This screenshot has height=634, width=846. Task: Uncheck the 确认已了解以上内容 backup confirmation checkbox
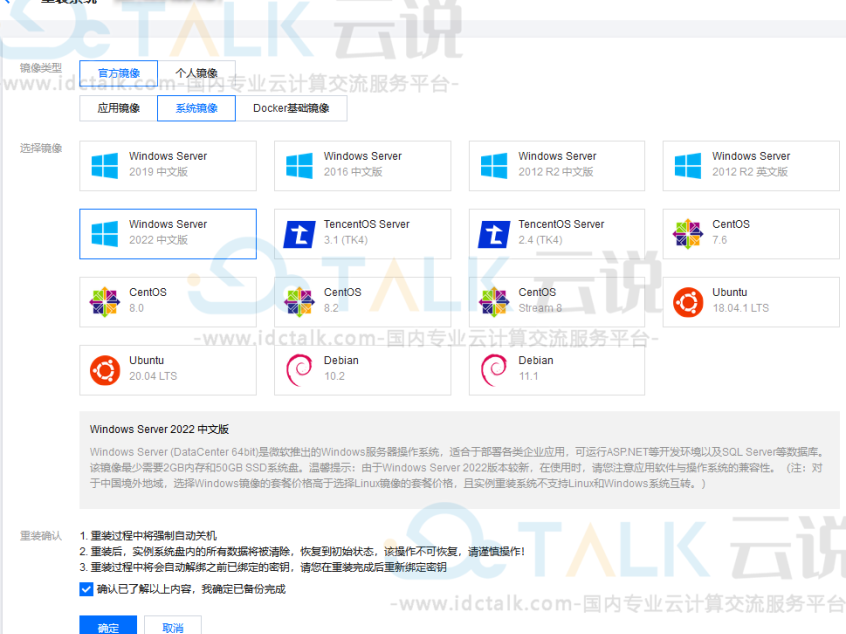tap(86, 589)
